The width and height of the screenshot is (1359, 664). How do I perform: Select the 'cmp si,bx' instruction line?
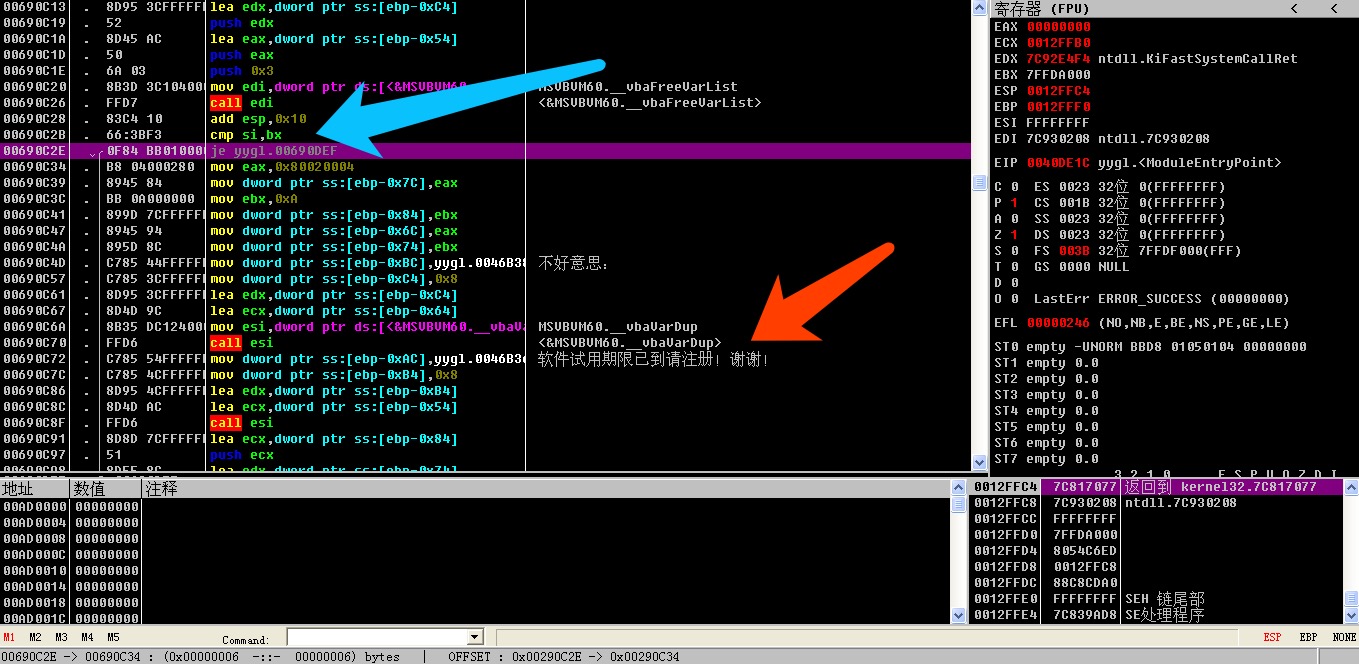pyautogui.click(x=246, y=135)
